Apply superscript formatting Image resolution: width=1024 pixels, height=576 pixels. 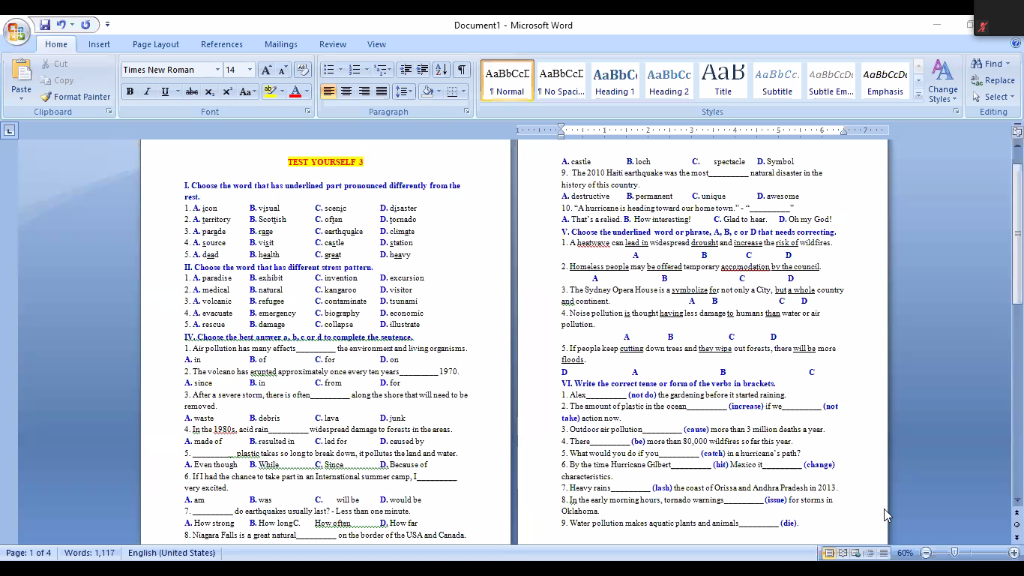click(227, 92)
